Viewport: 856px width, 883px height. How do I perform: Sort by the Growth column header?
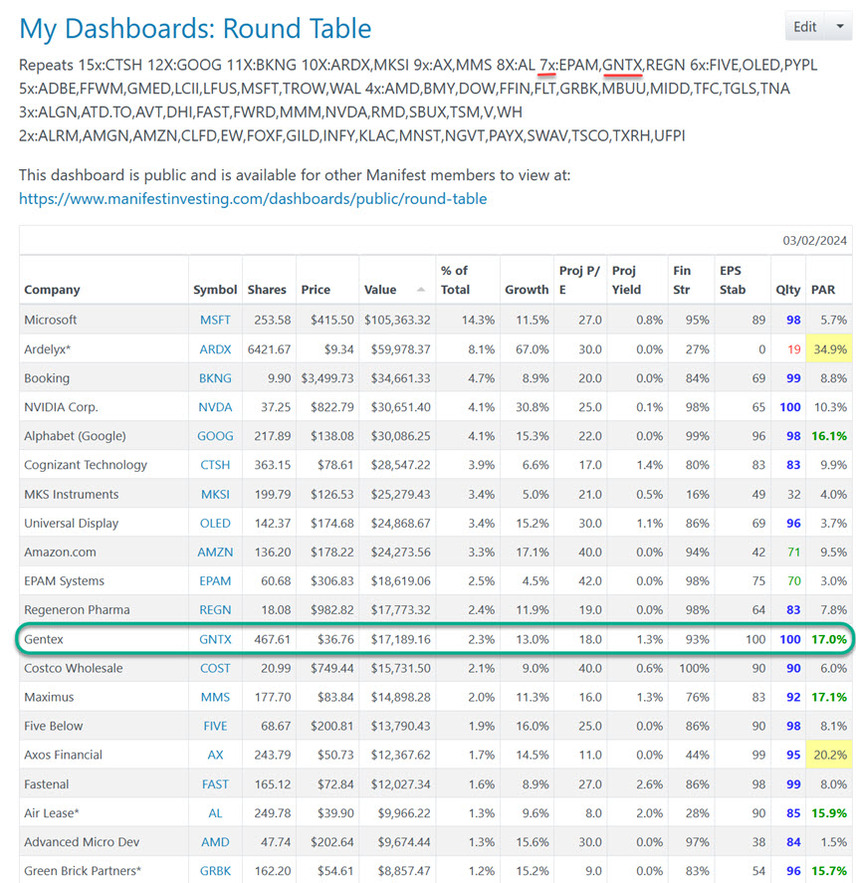[527, 289]
